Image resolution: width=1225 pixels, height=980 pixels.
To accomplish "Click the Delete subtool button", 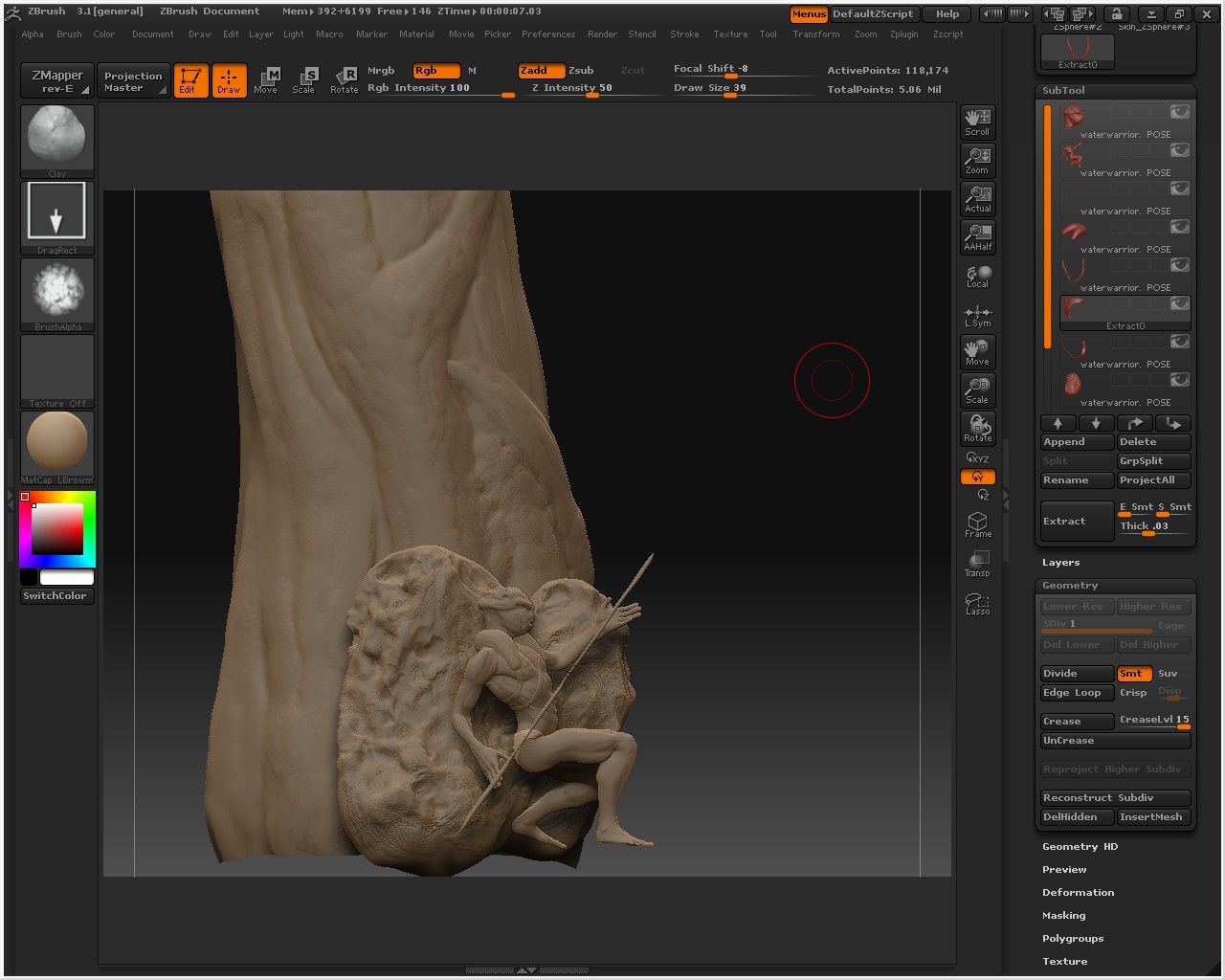I will 1153,442.
